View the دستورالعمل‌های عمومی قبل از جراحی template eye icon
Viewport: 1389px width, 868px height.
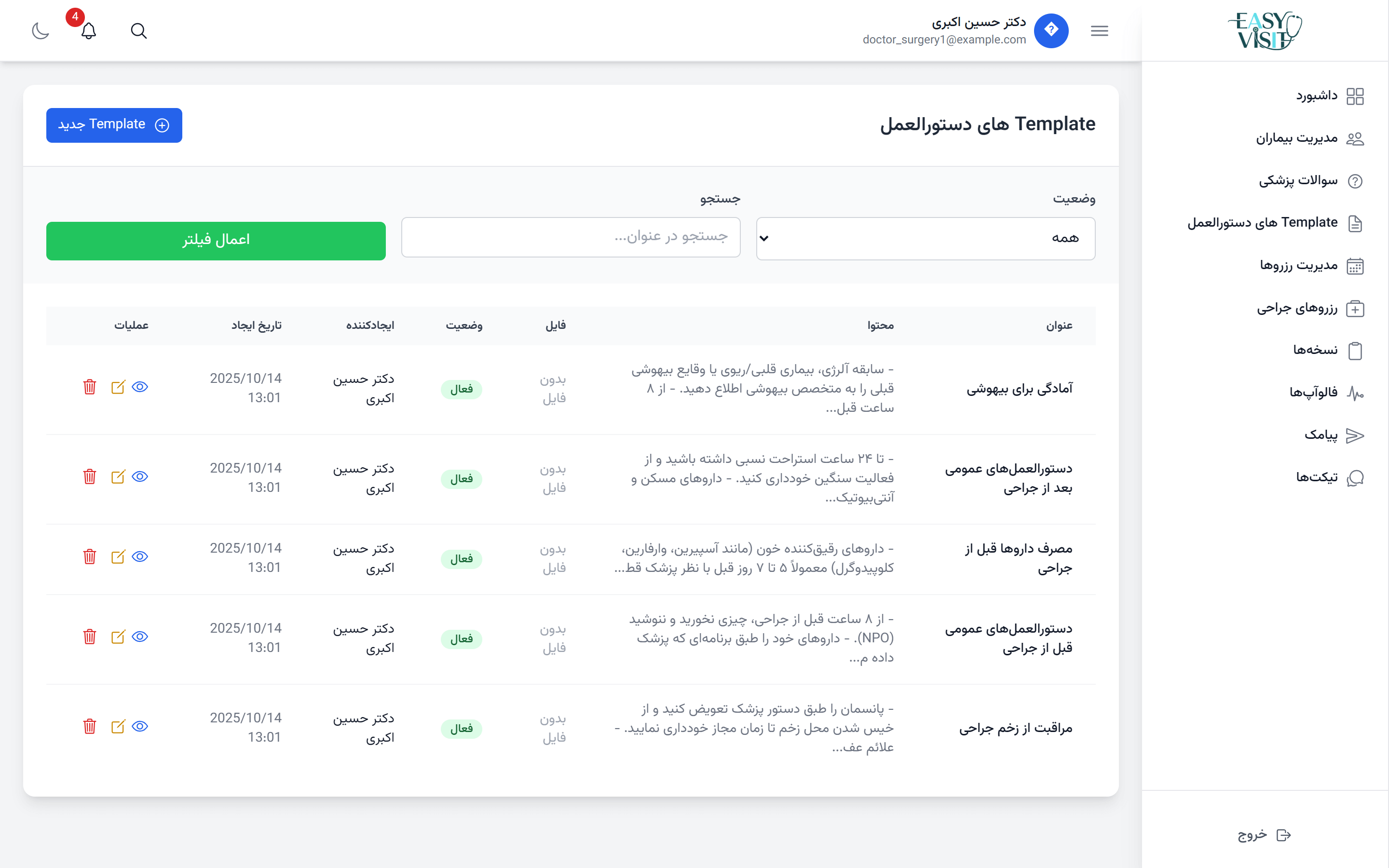coord(140,637)
